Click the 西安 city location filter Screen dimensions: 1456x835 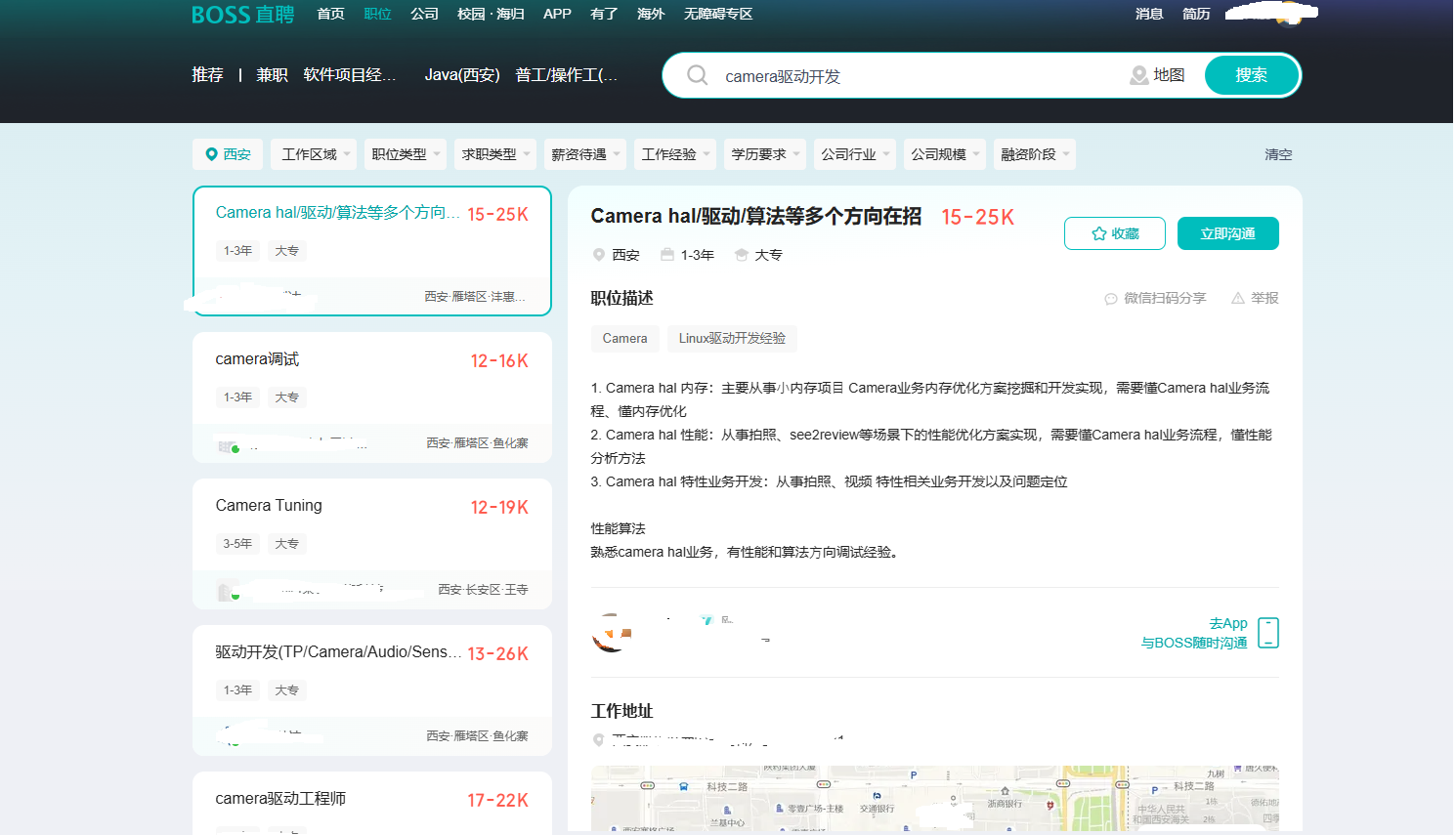(x=228, y=154)
